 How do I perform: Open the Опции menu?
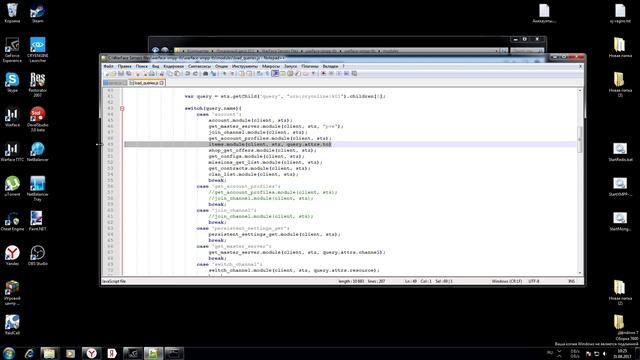tap(221, 66)
